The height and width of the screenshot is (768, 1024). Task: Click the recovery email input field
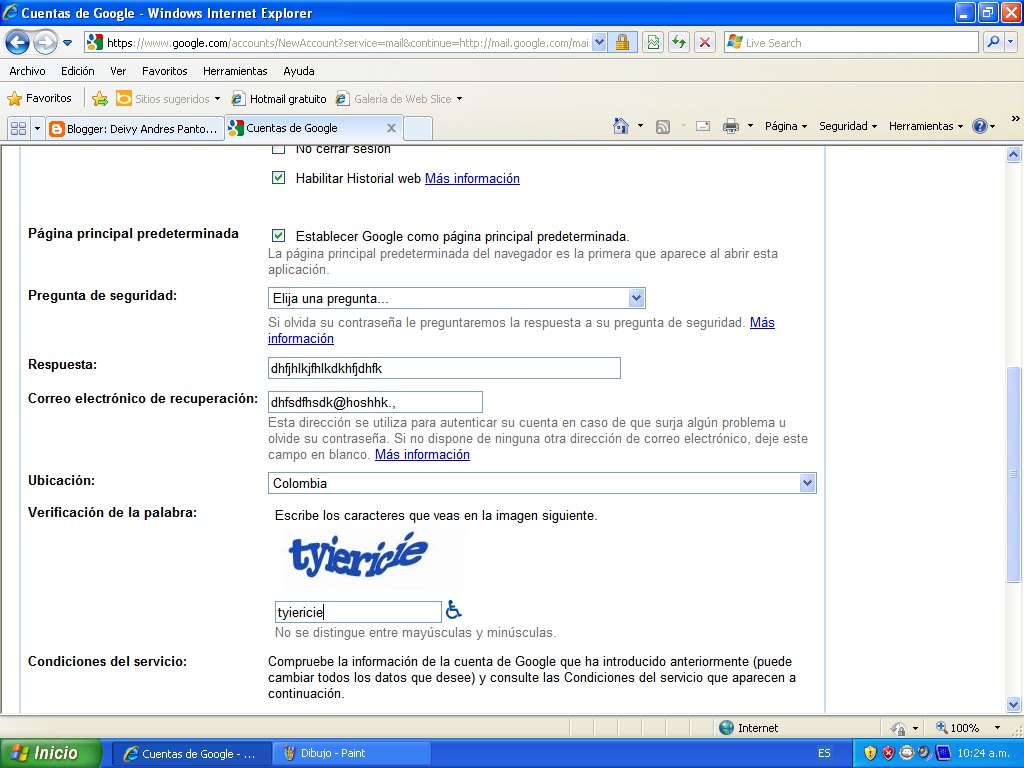coord(376,402)
